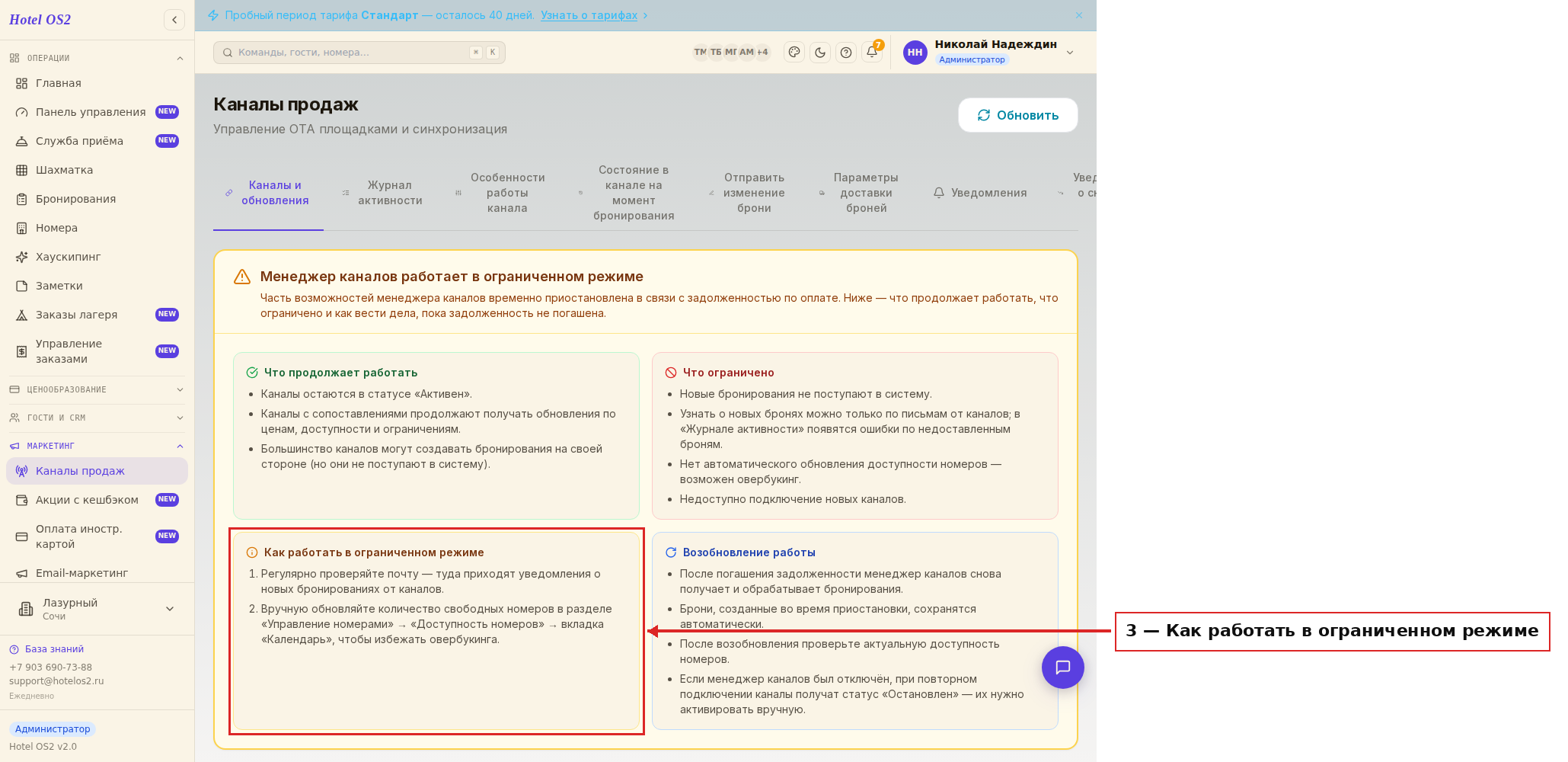The width and height of the screenshot is (1568, 762).
Task: Open Особенности работы канала tab
Action: [500, 193]
